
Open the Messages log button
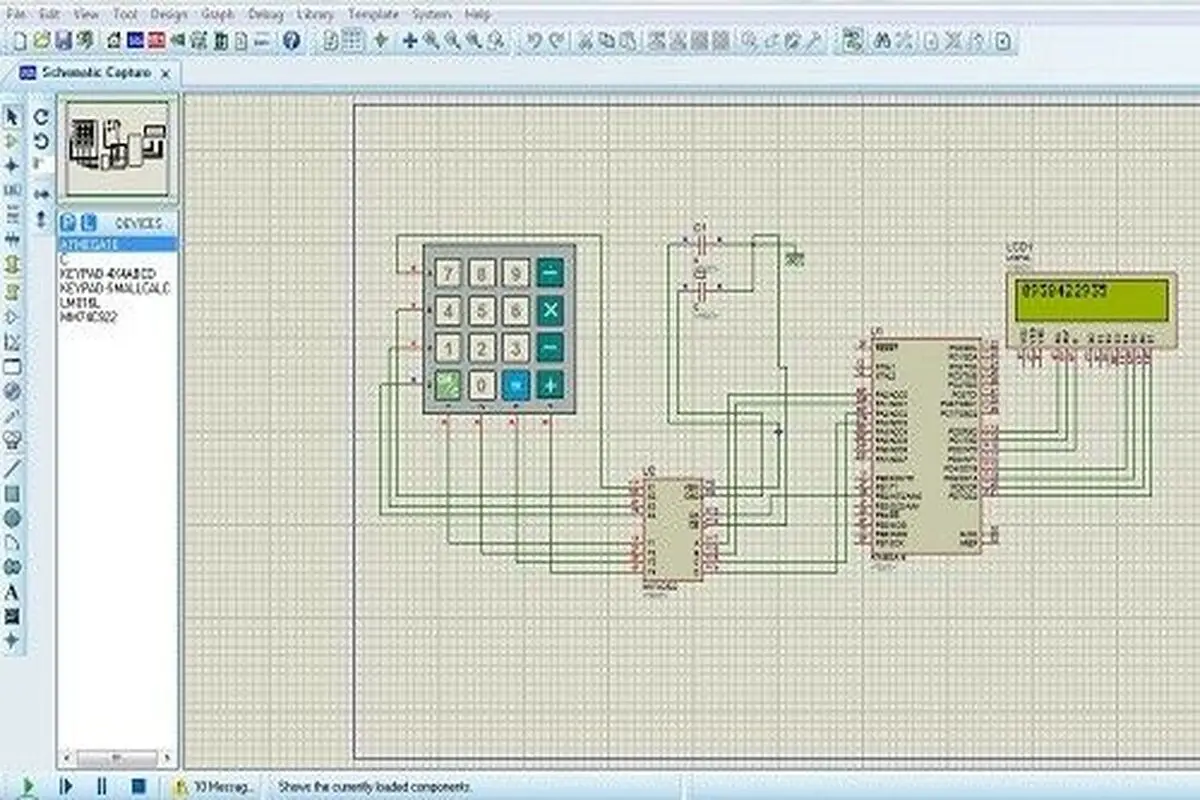tap(213, 787)
